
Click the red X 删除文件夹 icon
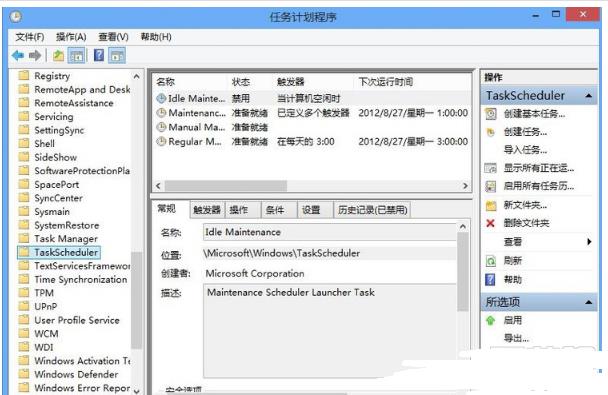point(491,223)
